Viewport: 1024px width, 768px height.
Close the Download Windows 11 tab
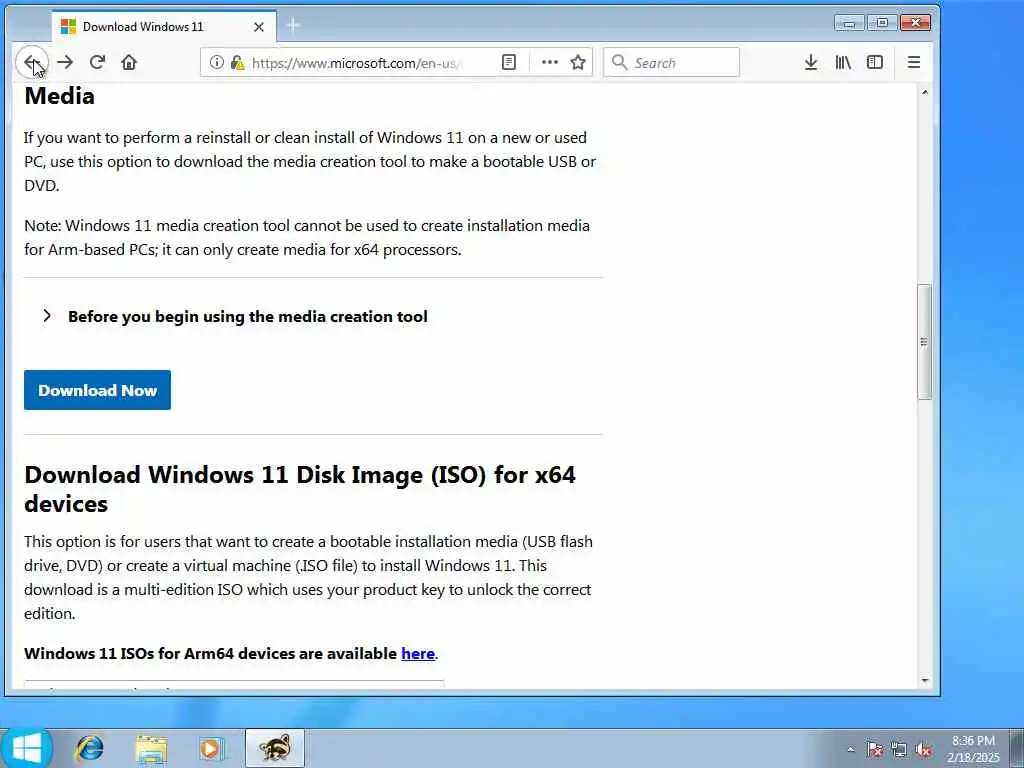(x=259, y=27)
